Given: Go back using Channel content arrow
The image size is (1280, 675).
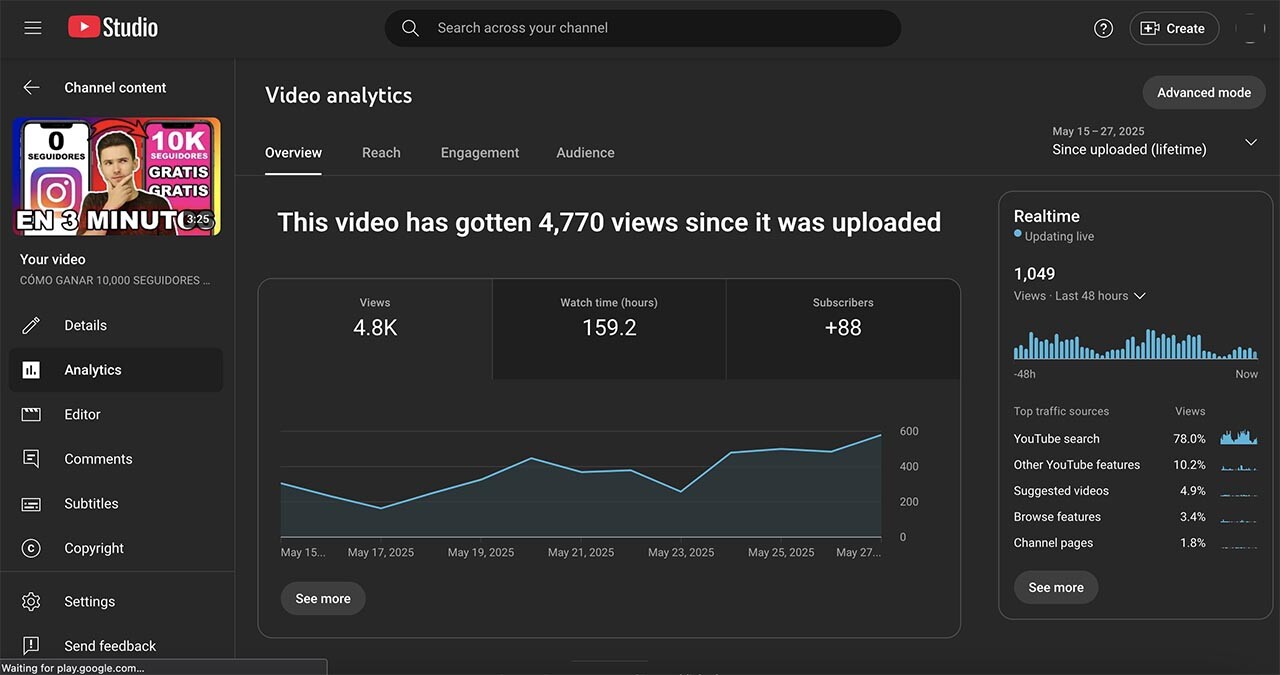Looking at the screenshot, I should 32,88.
